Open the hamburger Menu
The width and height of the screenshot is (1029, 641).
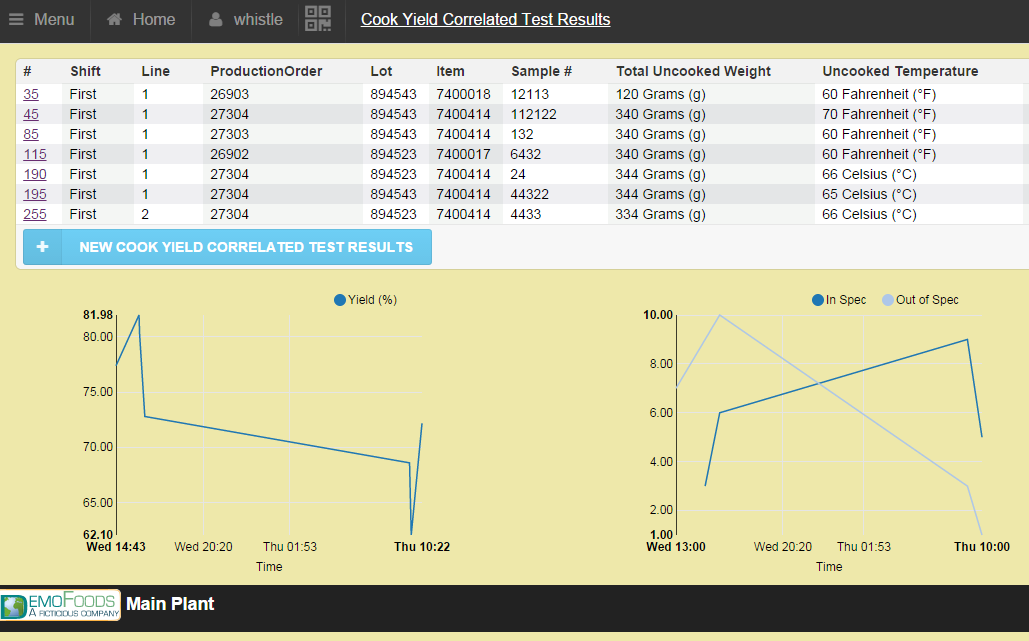coord(42,20)
